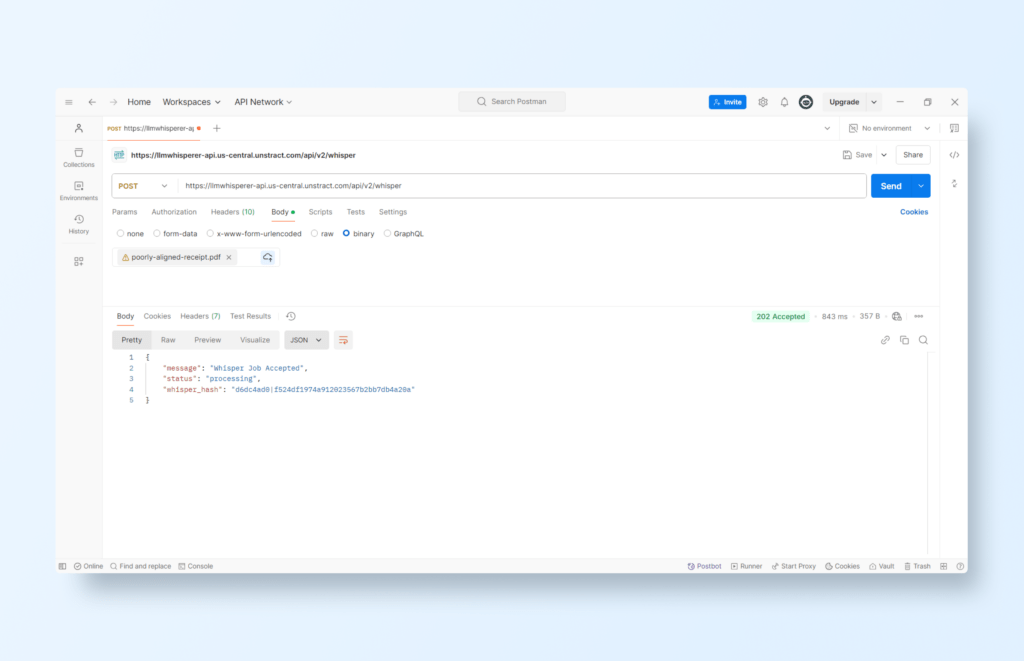
Task: Select the form-data body option
Action: [x=175, y=233]
